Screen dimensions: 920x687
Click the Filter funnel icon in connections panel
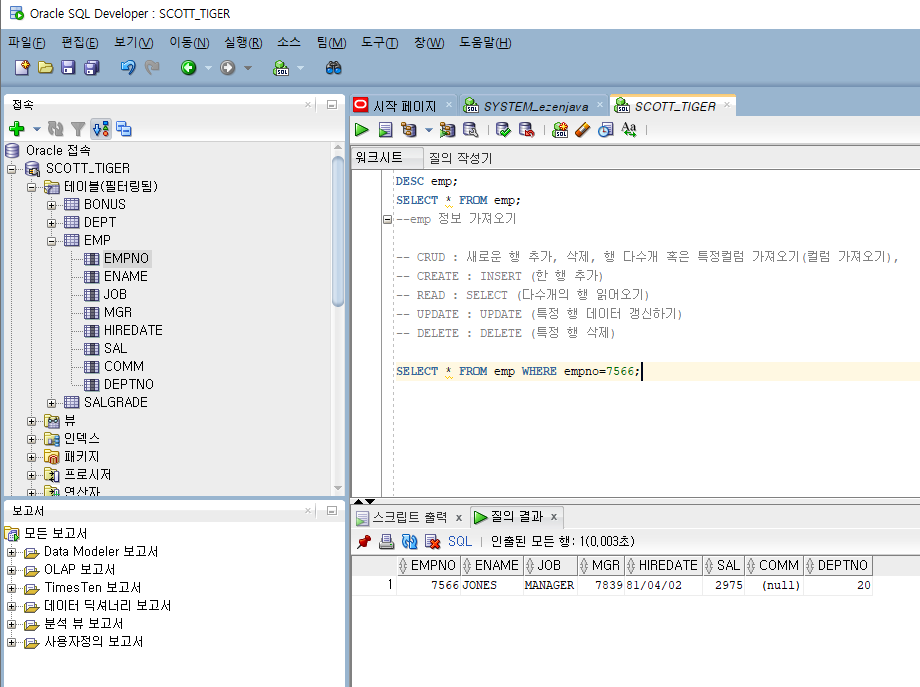tap(77, 128)
